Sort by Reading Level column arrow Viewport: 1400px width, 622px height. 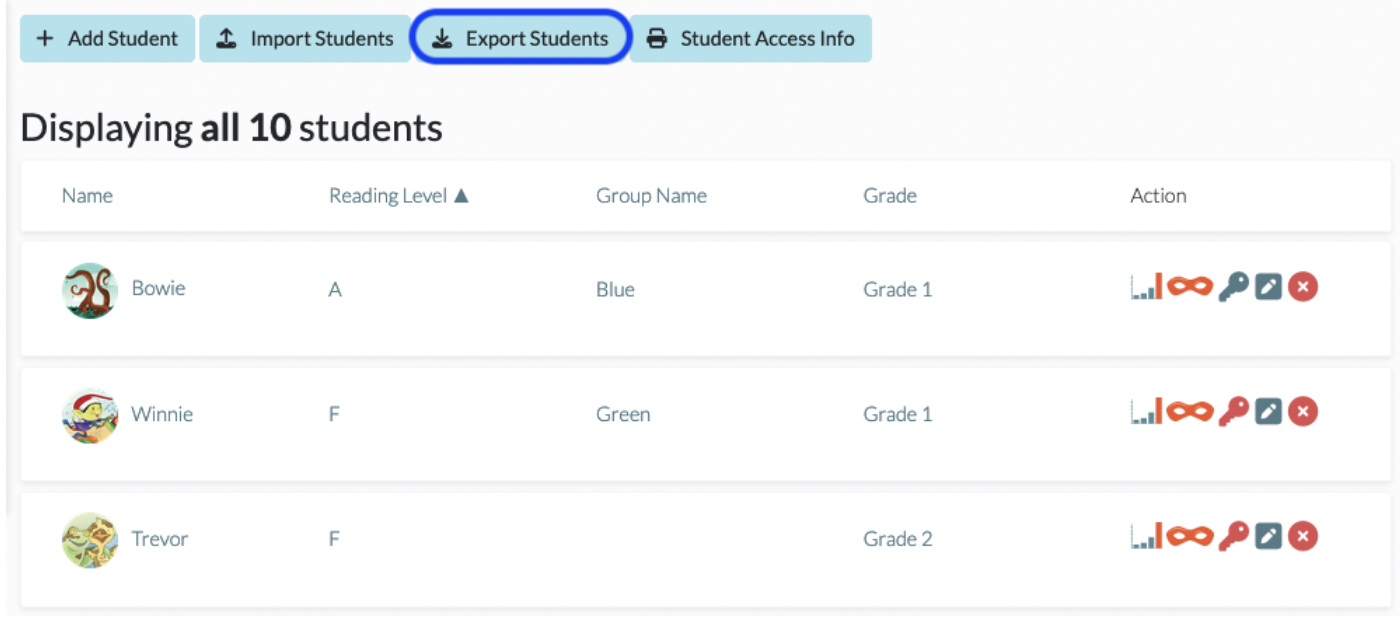[x=461, y=196]
